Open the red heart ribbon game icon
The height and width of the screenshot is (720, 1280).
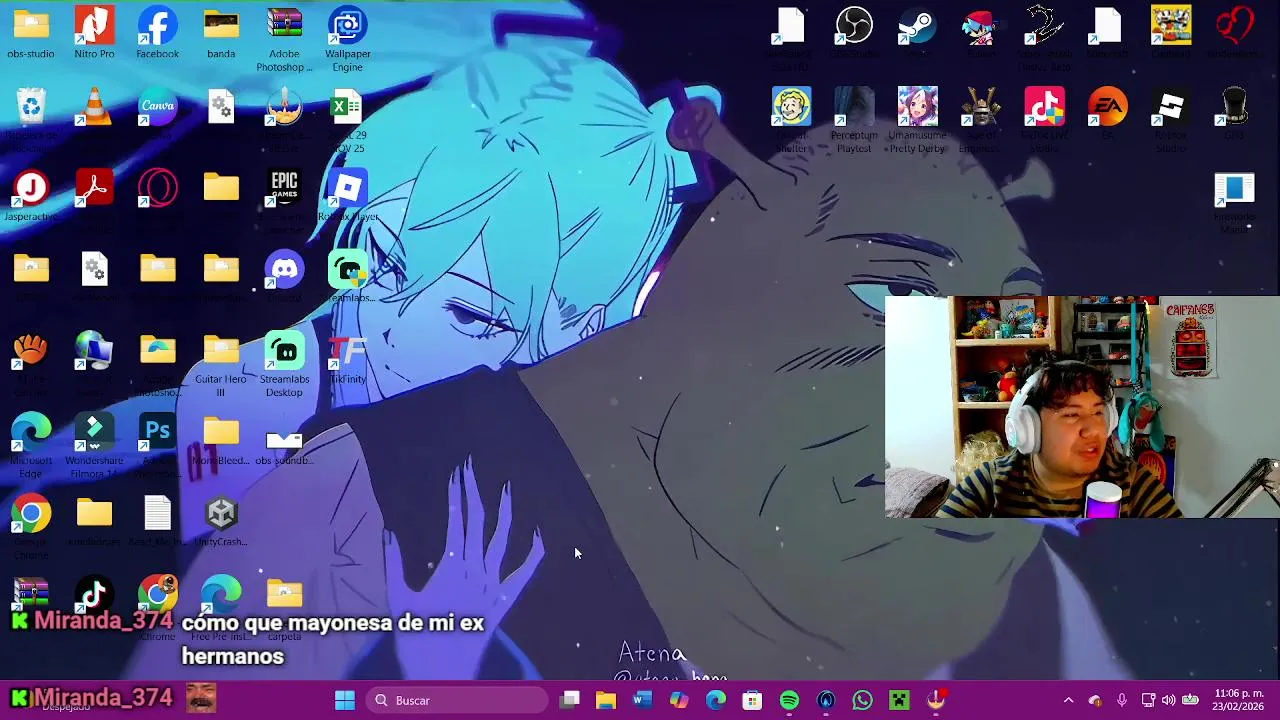(1234, 26)
